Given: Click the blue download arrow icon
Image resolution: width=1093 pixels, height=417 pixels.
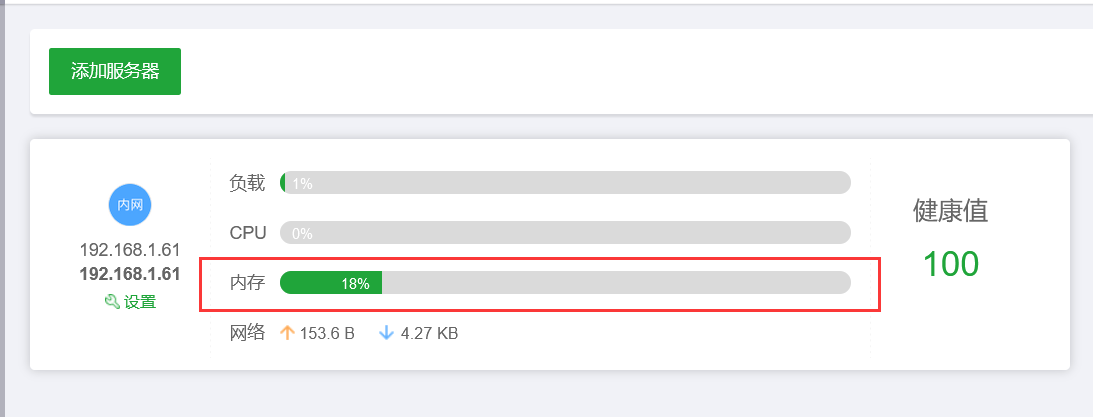Looking at the screenshot, I should 386,333.
